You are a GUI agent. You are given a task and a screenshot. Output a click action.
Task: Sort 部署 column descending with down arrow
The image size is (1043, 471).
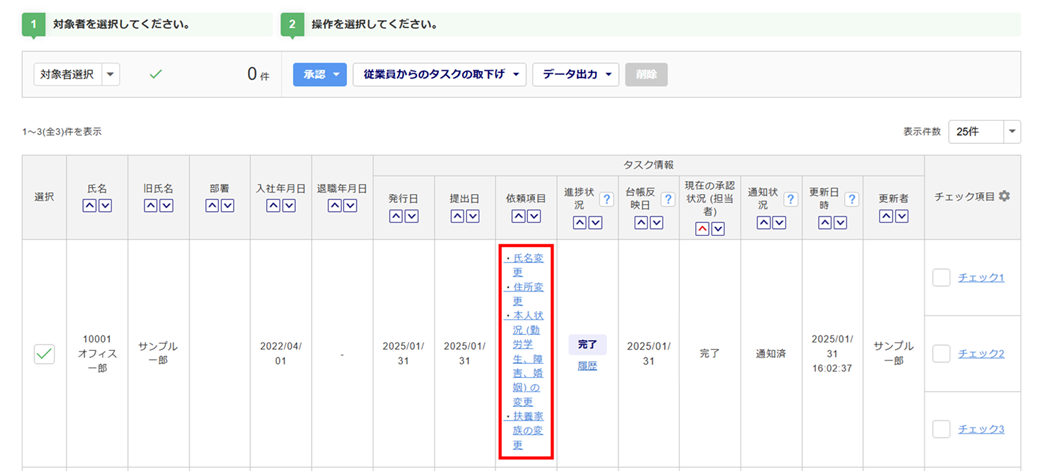coord(228,206)
